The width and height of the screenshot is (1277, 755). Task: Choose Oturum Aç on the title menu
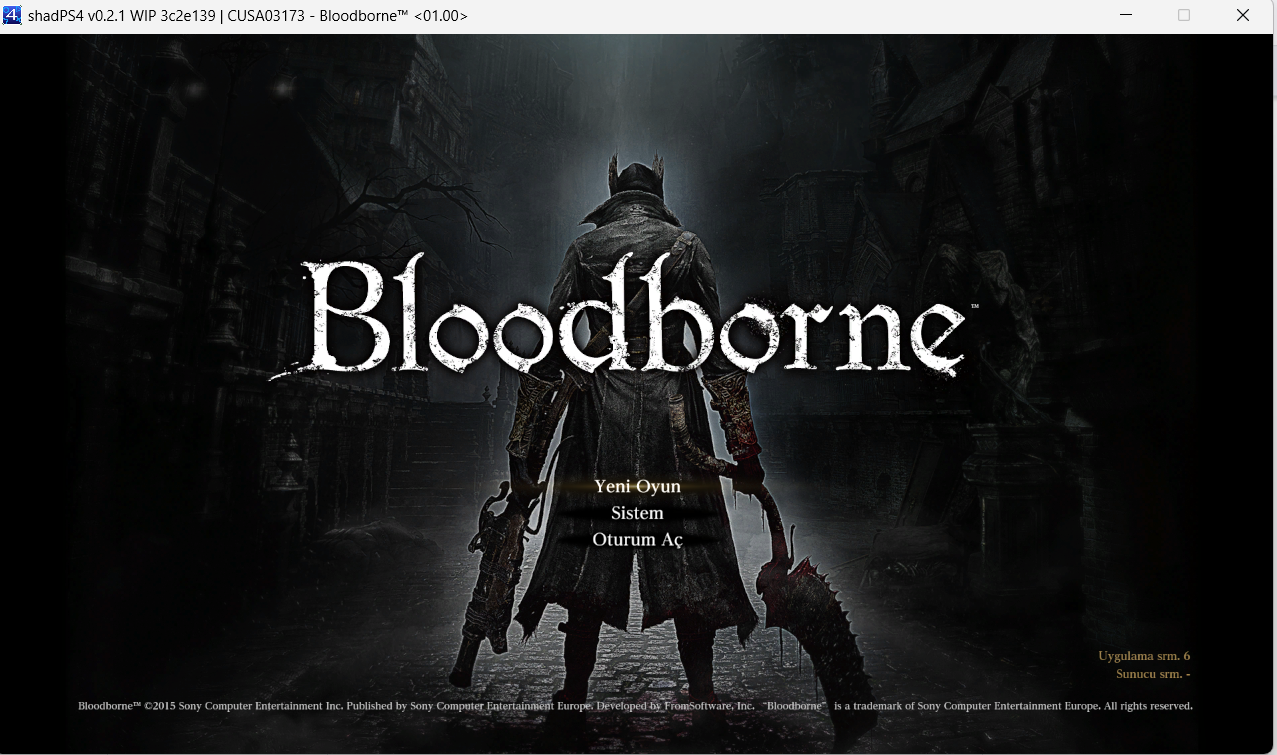(637, 540)
